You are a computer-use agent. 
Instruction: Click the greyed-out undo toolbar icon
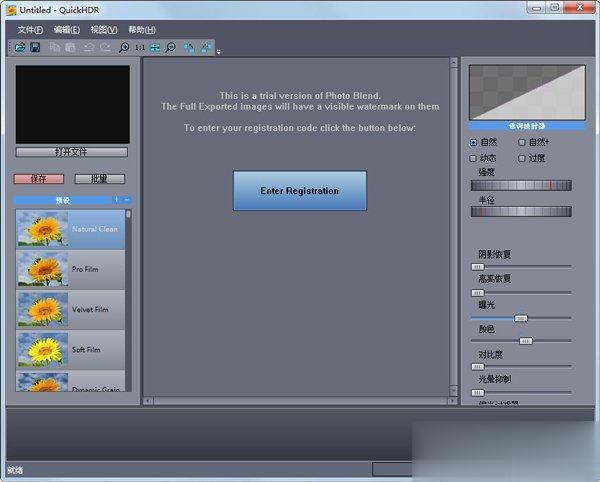point(89,47)
